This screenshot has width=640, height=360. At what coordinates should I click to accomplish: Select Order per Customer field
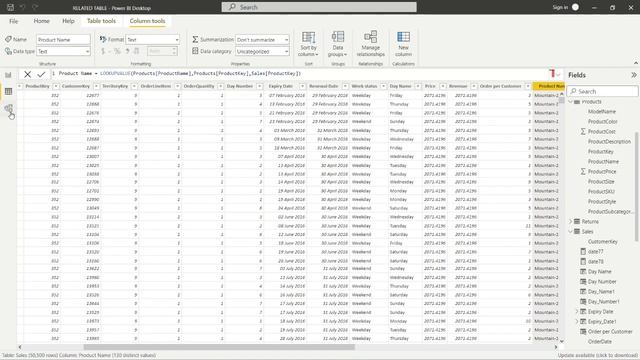(610, 331)
